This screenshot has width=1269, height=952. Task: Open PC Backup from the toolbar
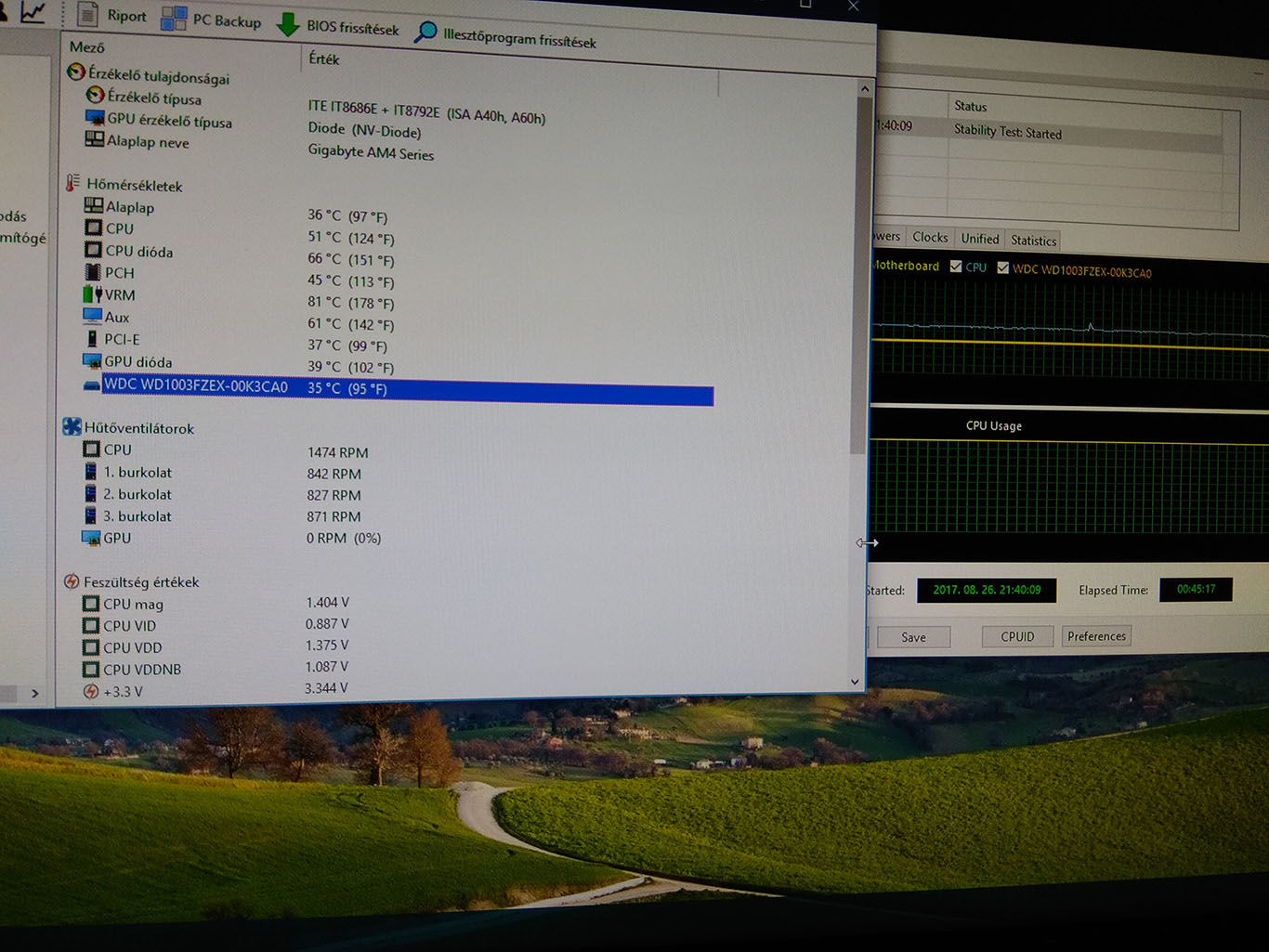click(211, 20)
